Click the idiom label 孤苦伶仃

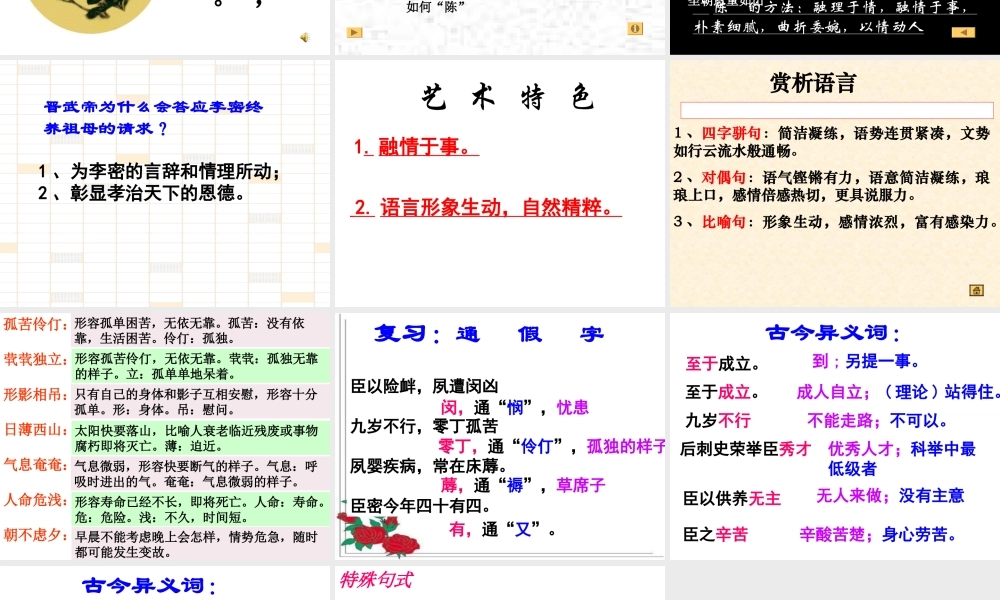point(35,324)
